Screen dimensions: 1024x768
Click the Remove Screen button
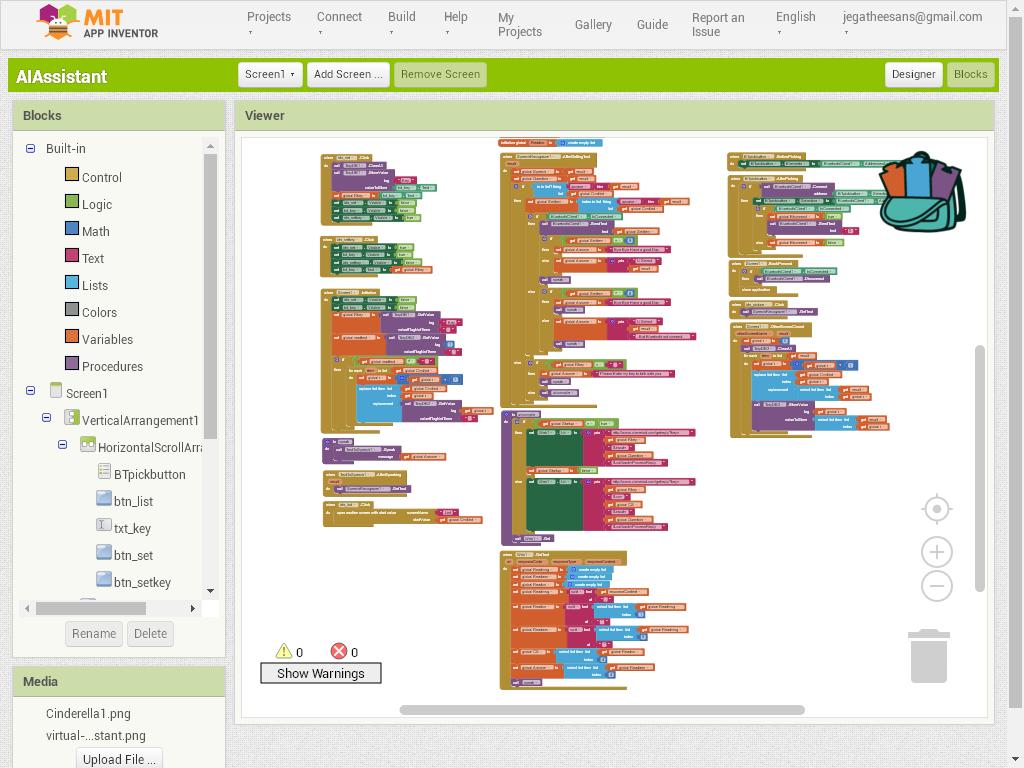(x=440, y=74)
